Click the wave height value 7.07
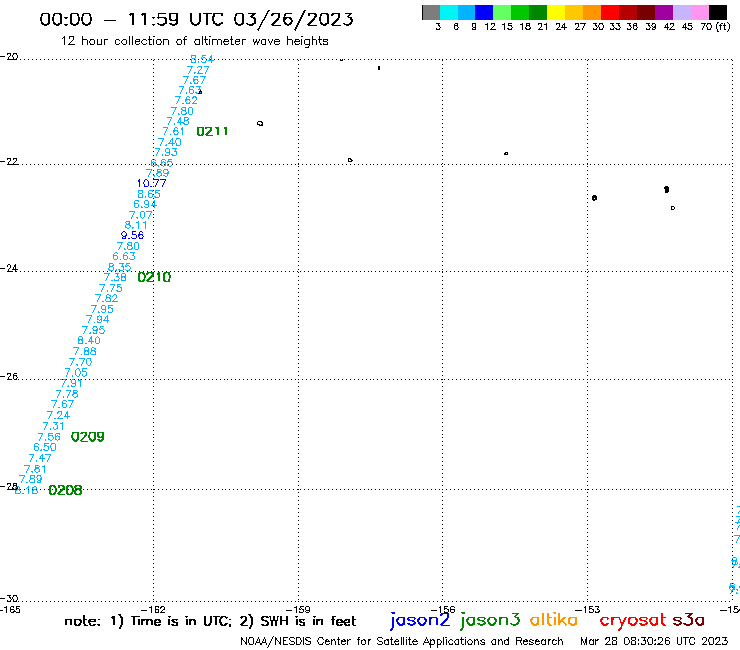This screenshot has width=740, height=650. tap(141, 215)
